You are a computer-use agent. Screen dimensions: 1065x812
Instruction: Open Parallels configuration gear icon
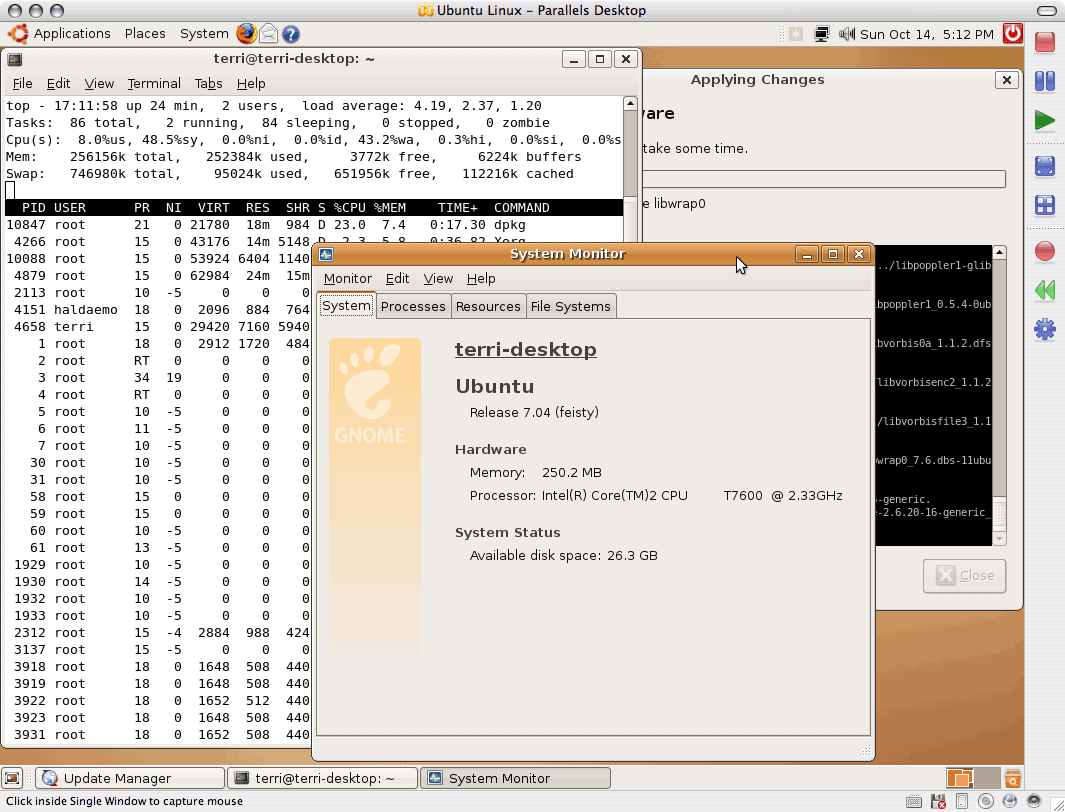[x=1044, y=328]
